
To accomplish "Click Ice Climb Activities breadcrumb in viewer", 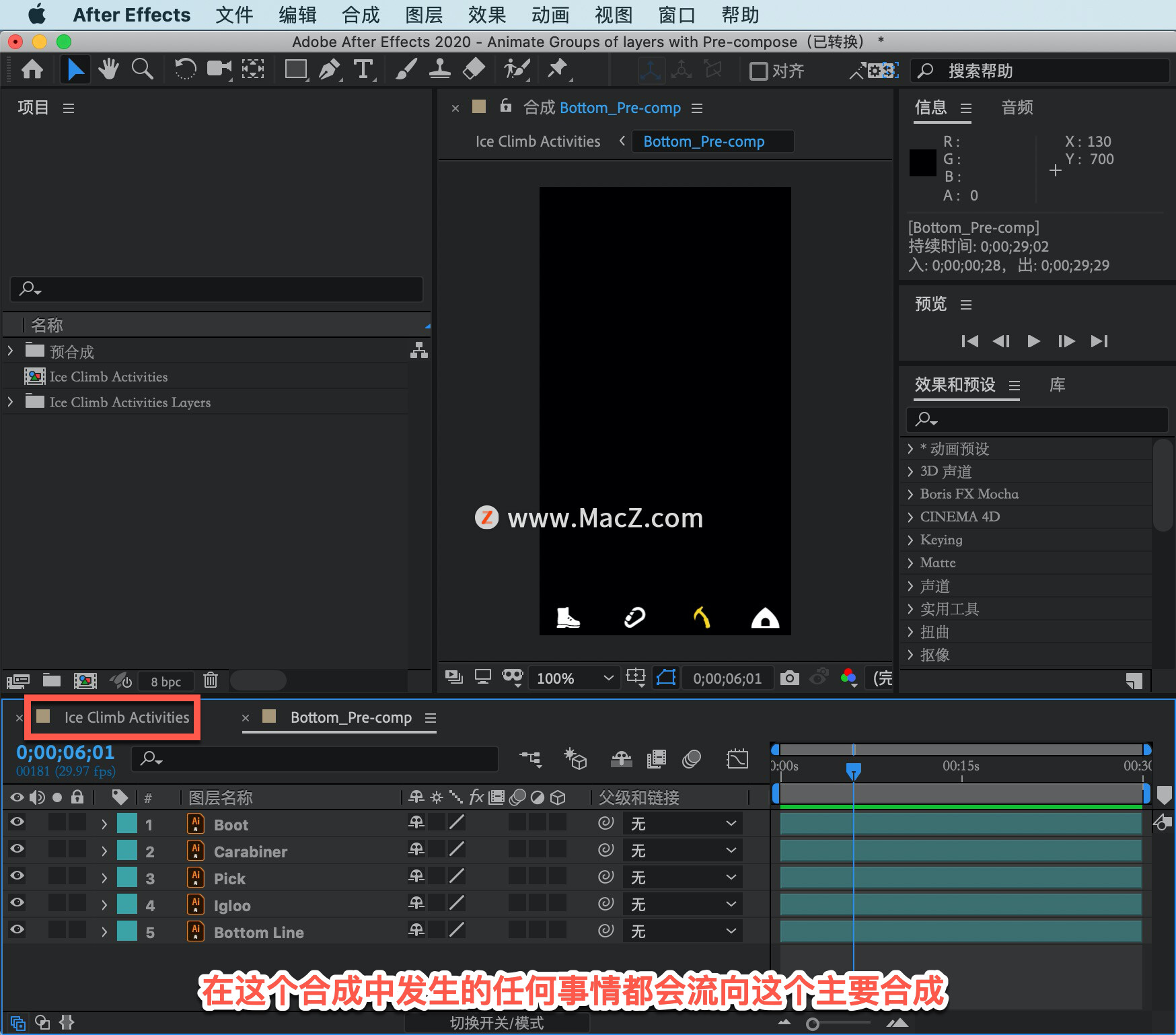I will click(x=538, y=141).
